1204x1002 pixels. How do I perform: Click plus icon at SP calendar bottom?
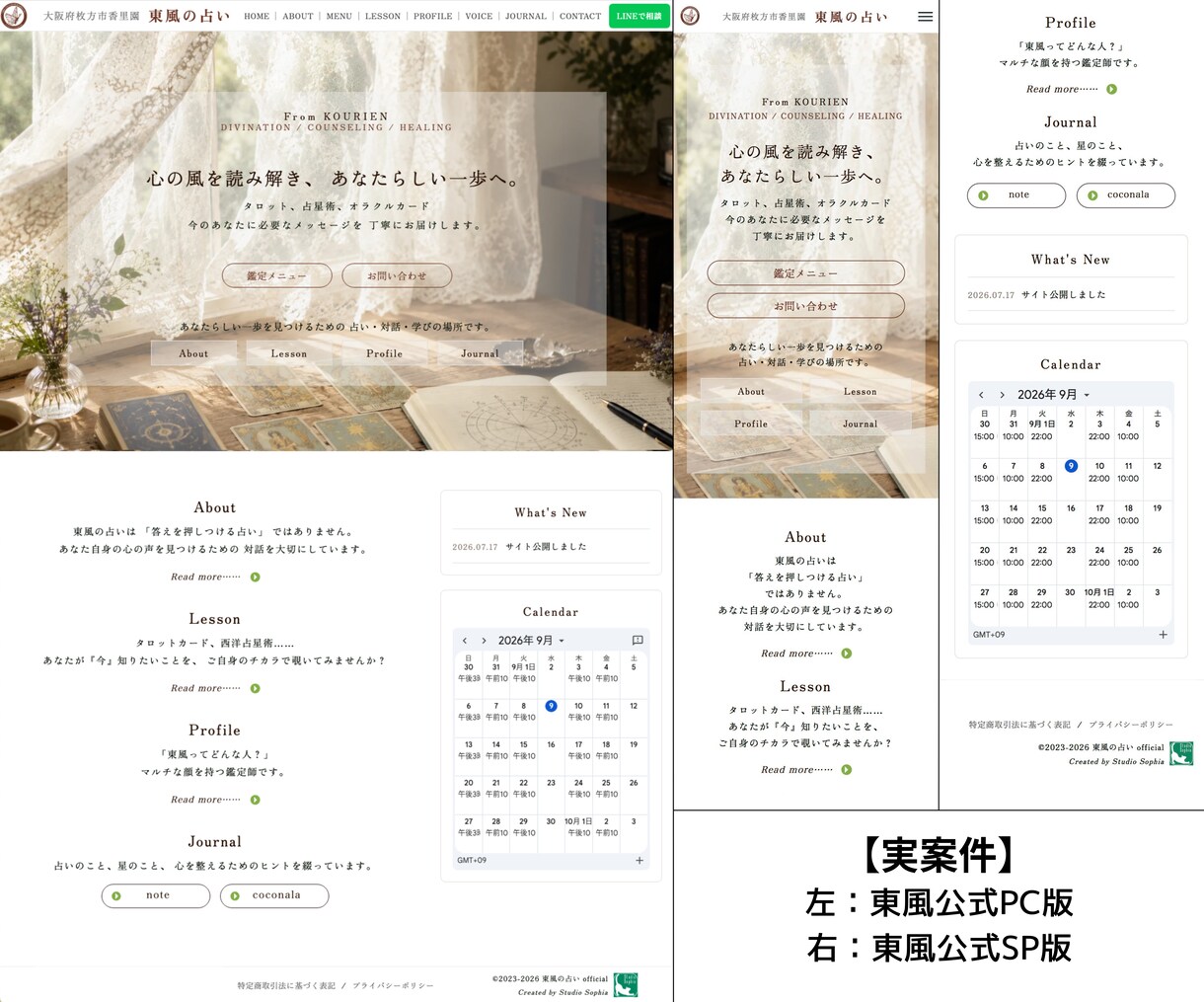pyautogui.click(x=1163, y=635)
